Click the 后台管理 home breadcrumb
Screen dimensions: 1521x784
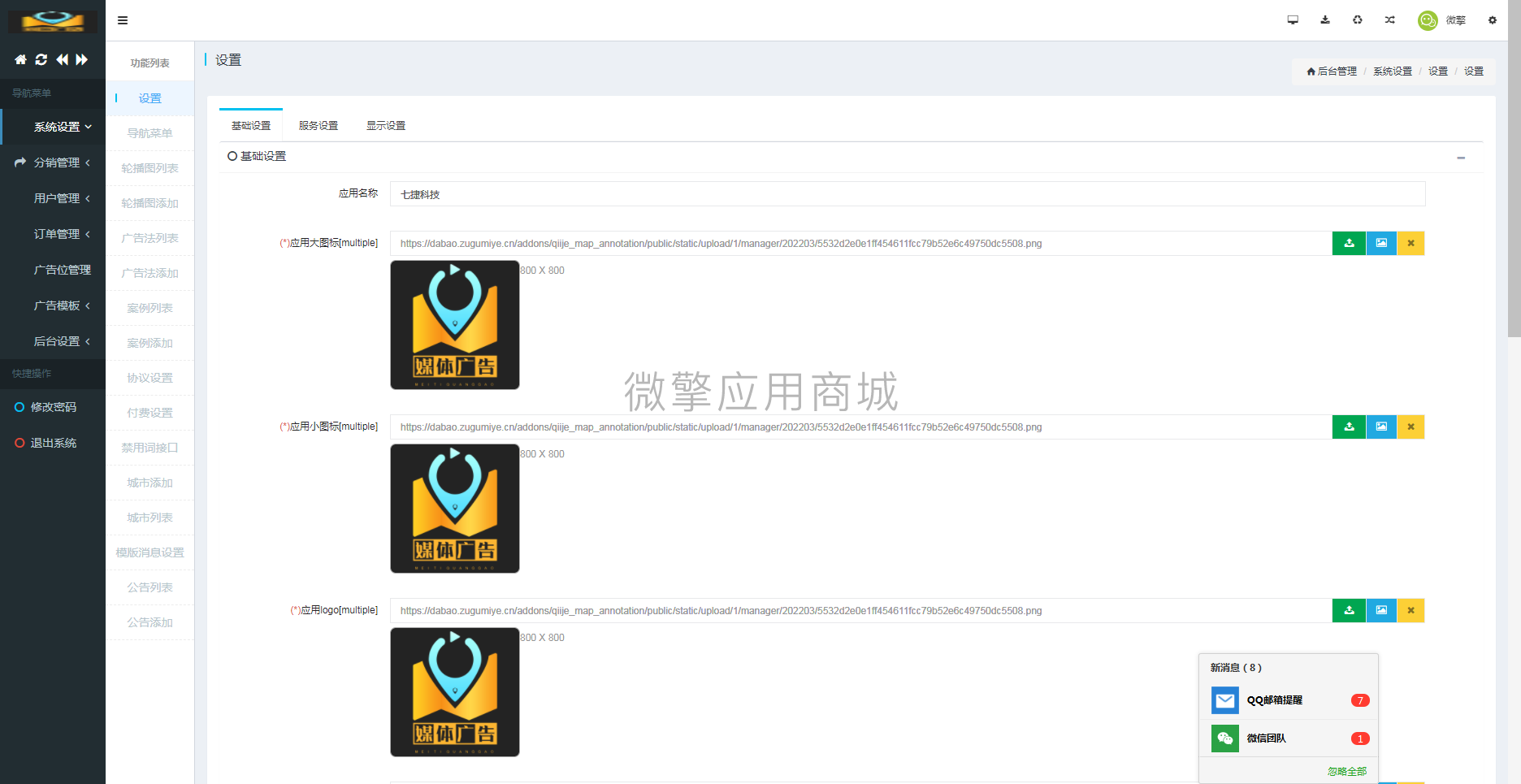pyautogui.click(x=1332, y=71)
